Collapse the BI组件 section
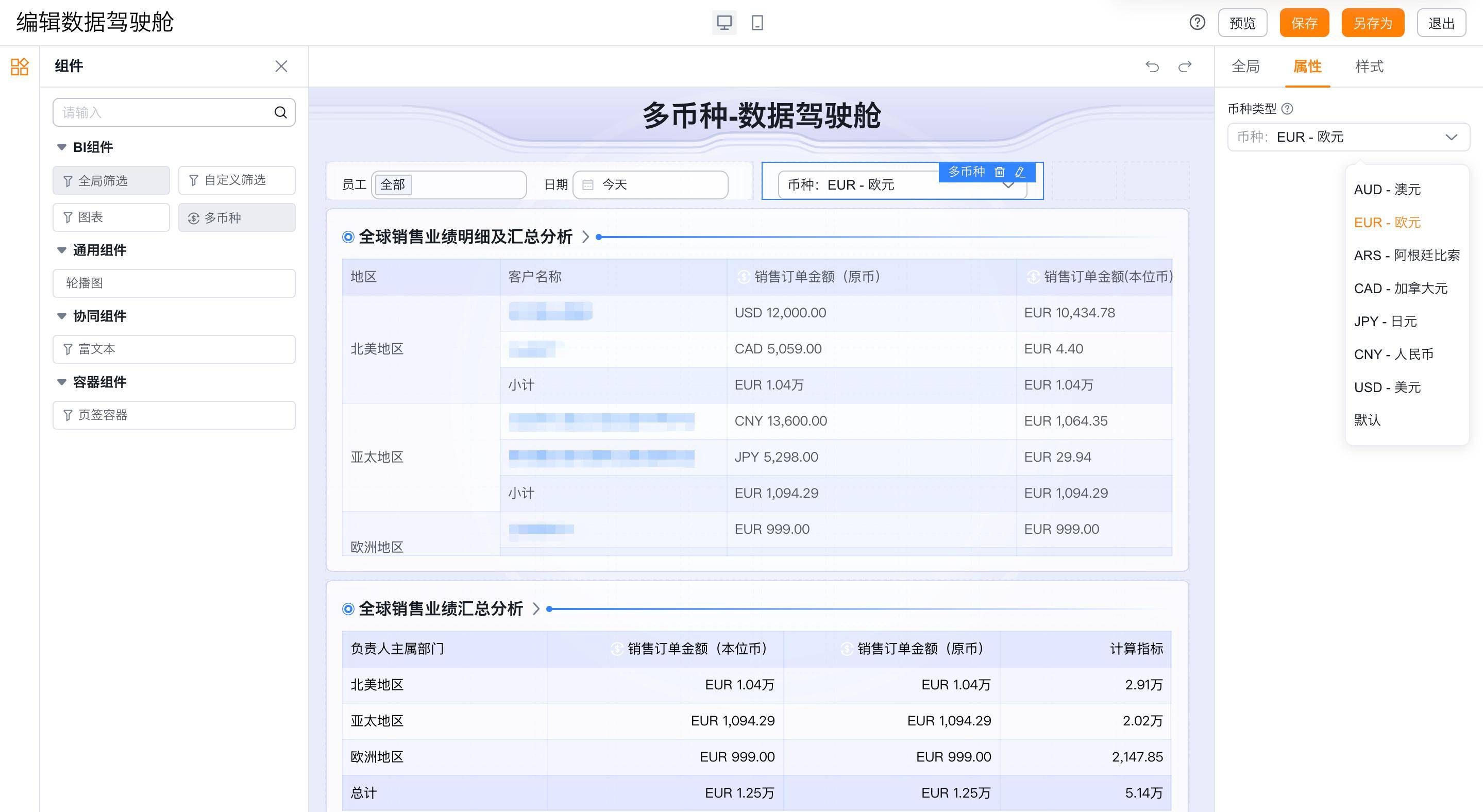This screenshot has height=812, width=1483. tap(62, 147)
